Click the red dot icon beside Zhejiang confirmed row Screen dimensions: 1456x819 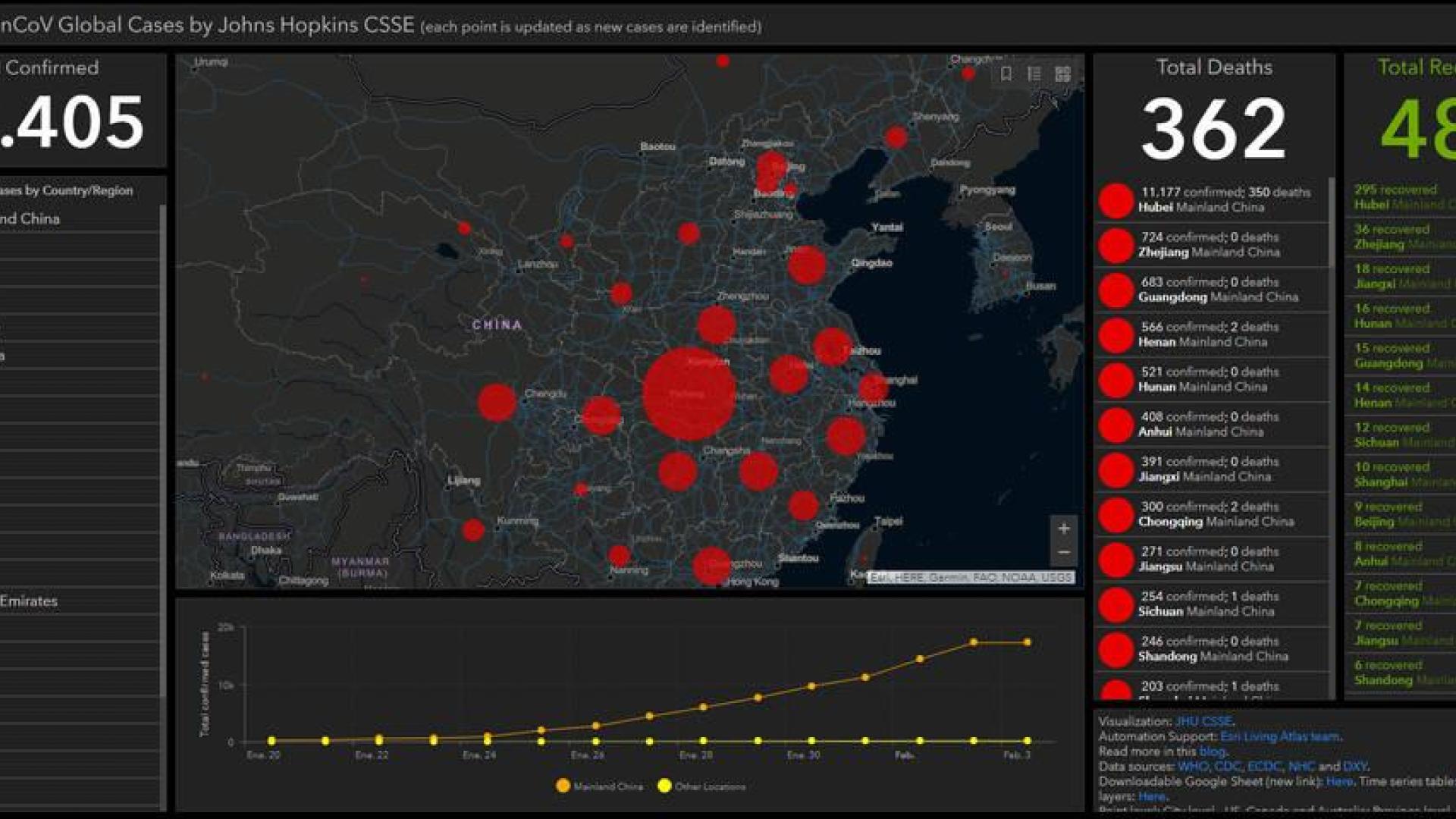click(x=1116, y=246)
